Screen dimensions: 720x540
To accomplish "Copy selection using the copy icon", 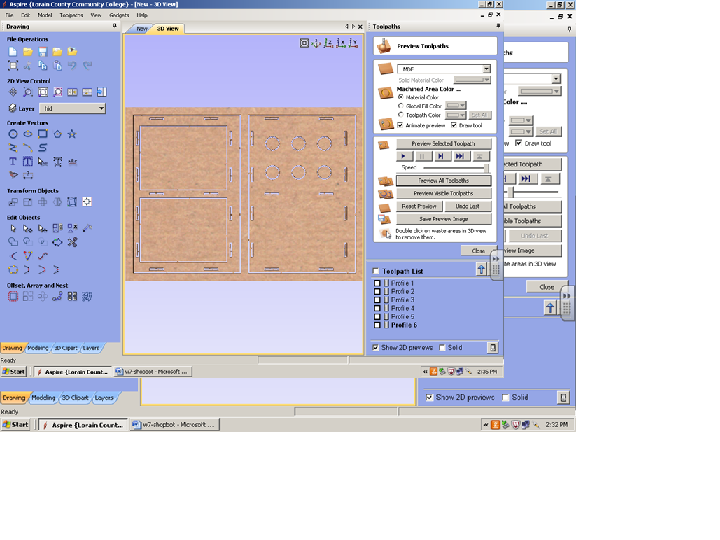I will coord(43,66).
